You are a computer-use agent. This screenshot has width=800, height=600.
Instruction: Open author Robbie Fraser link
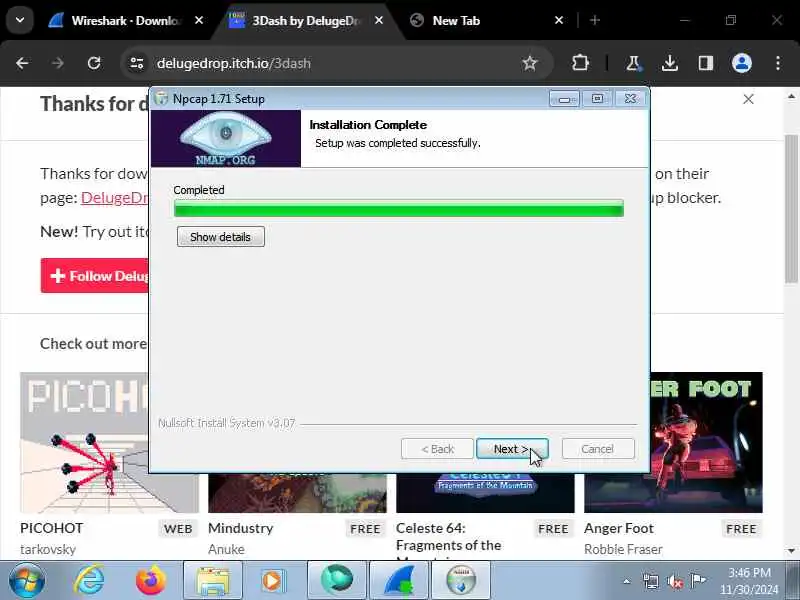click(623, 549)
